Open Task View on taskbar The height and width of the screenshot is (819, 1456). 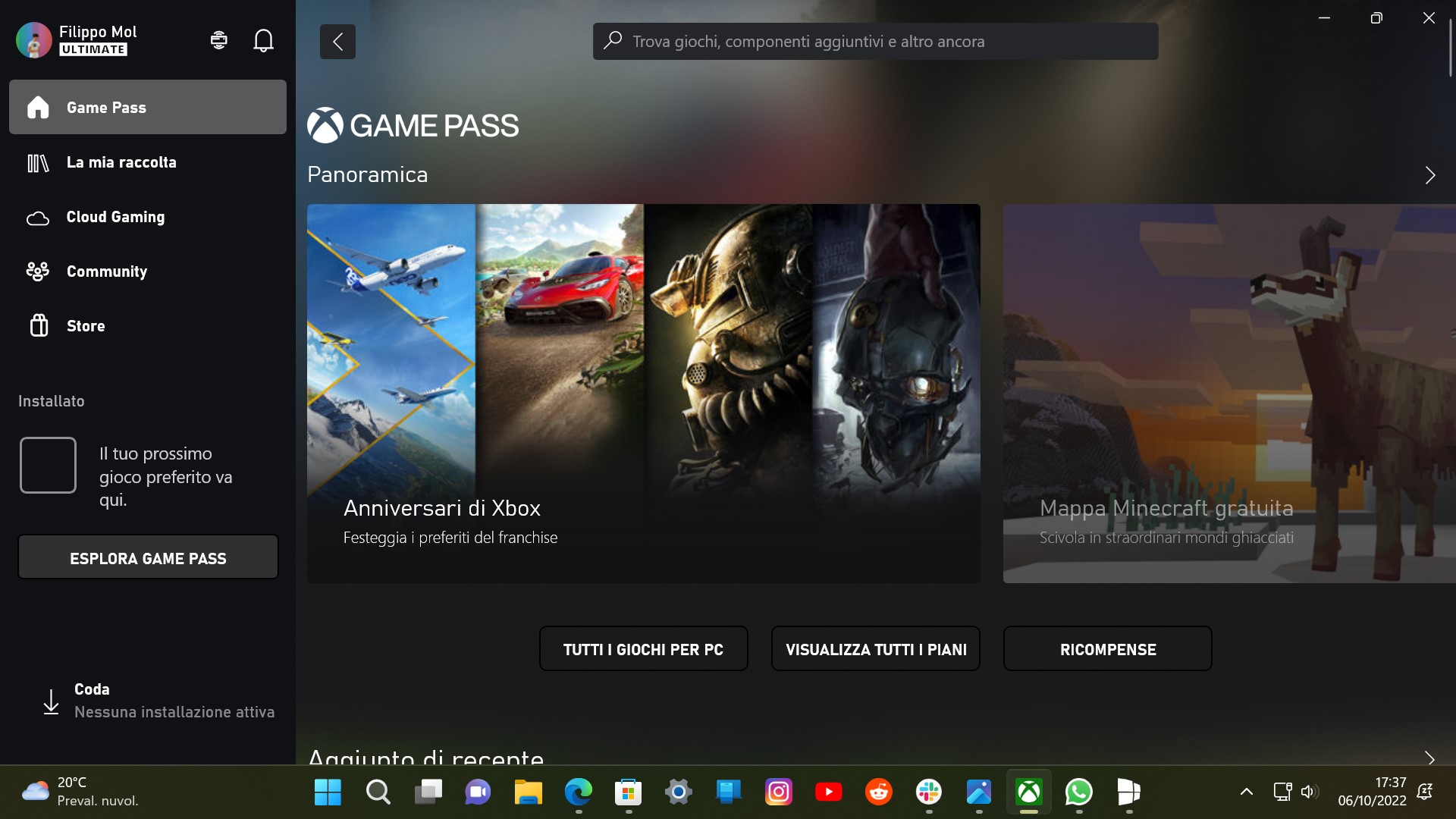pos(428,792)
